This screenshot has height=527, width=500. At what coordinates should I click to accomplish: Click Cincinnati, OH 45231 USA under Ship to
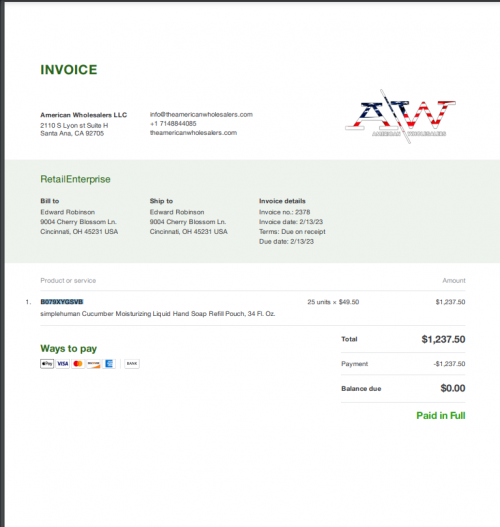pyautogui.click(x=189, y=232)
